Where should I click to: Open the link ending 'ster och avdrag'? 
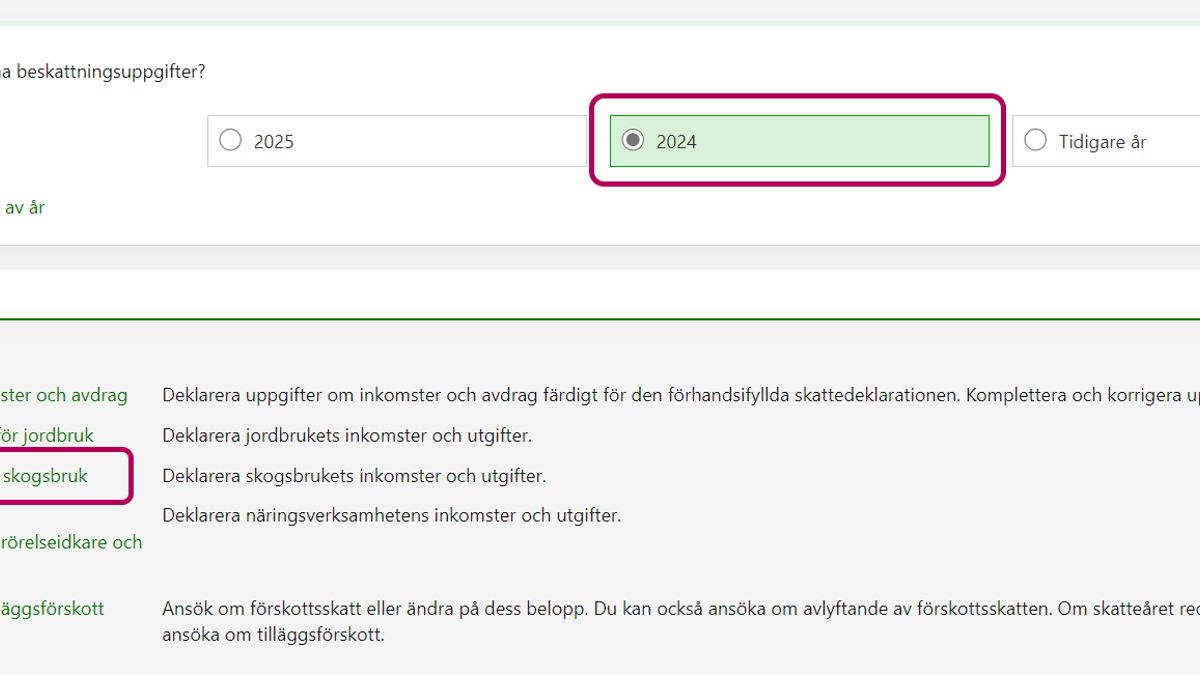point(66,395)
